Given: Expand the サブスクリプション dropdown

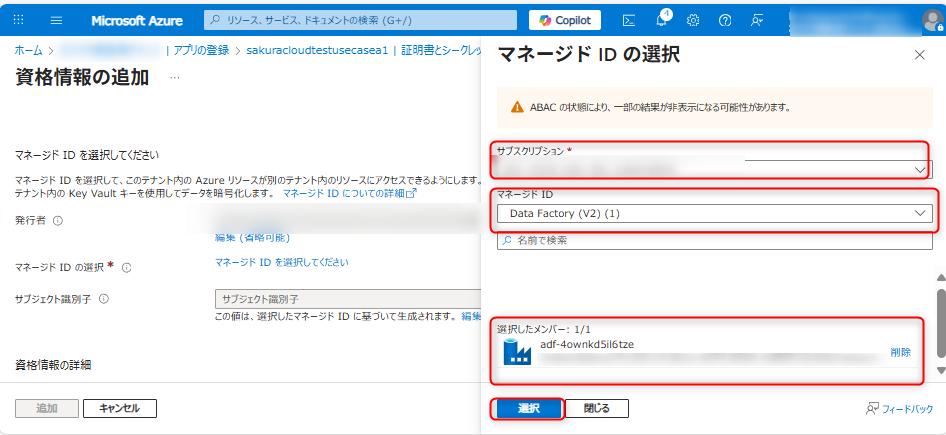Looking at the screenshot, I should (x=715, y=170).
